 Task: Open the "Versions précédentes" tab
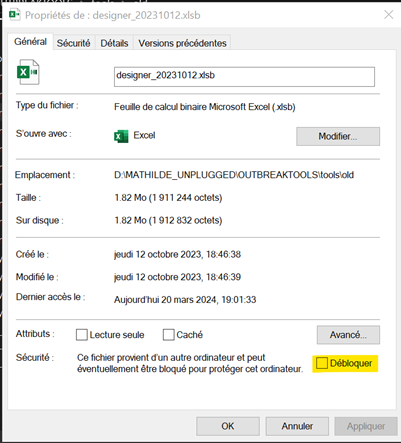click(x=182, y=43)
